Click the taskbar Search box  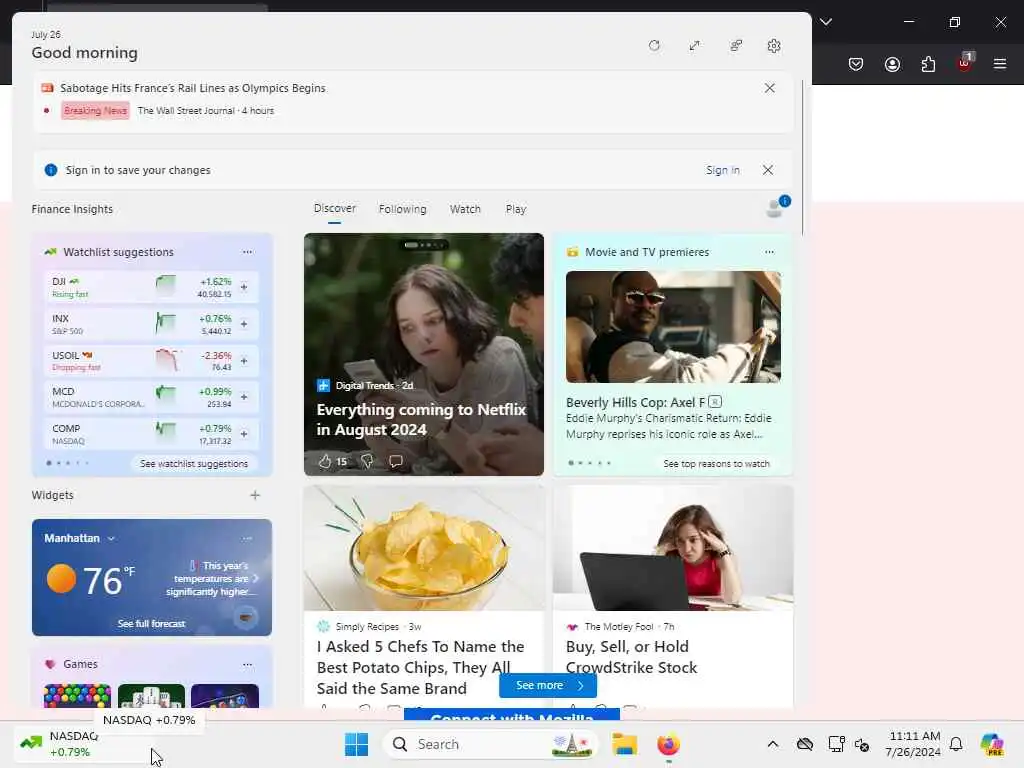490,744
